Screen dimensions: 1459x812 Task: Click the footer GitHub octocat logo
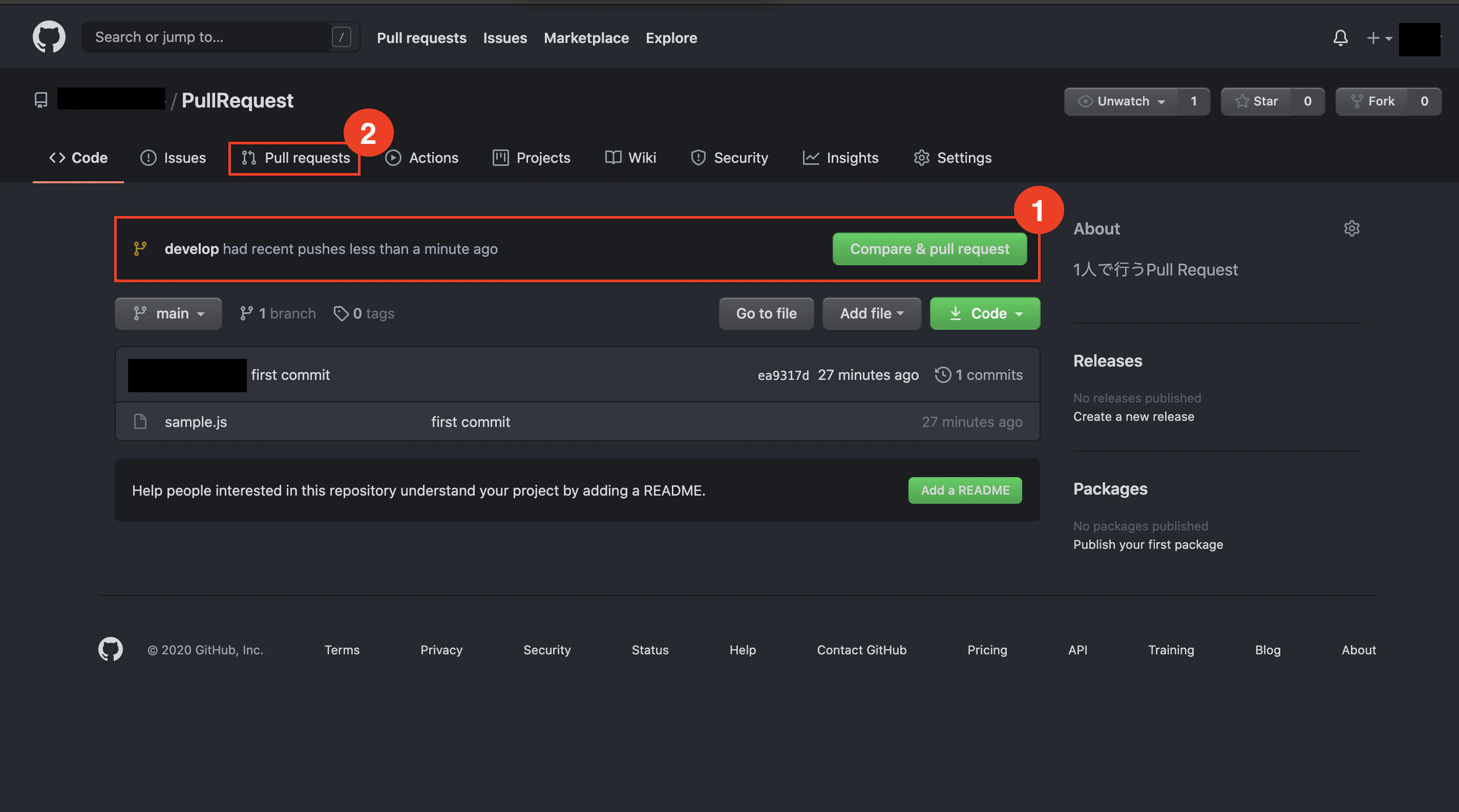(111, 650)
